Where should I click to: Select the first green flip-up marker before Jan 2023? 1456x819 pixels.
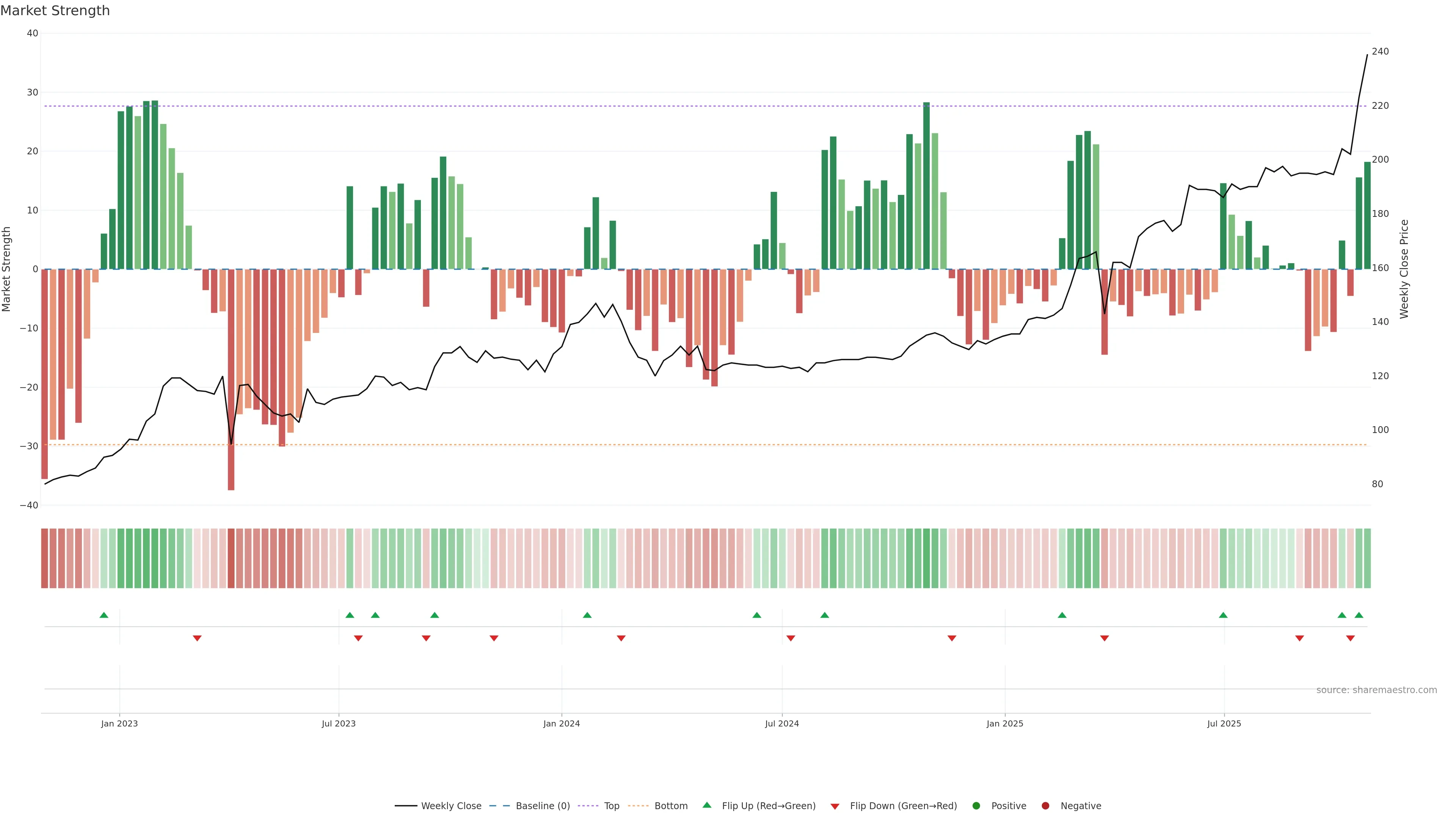104,615
